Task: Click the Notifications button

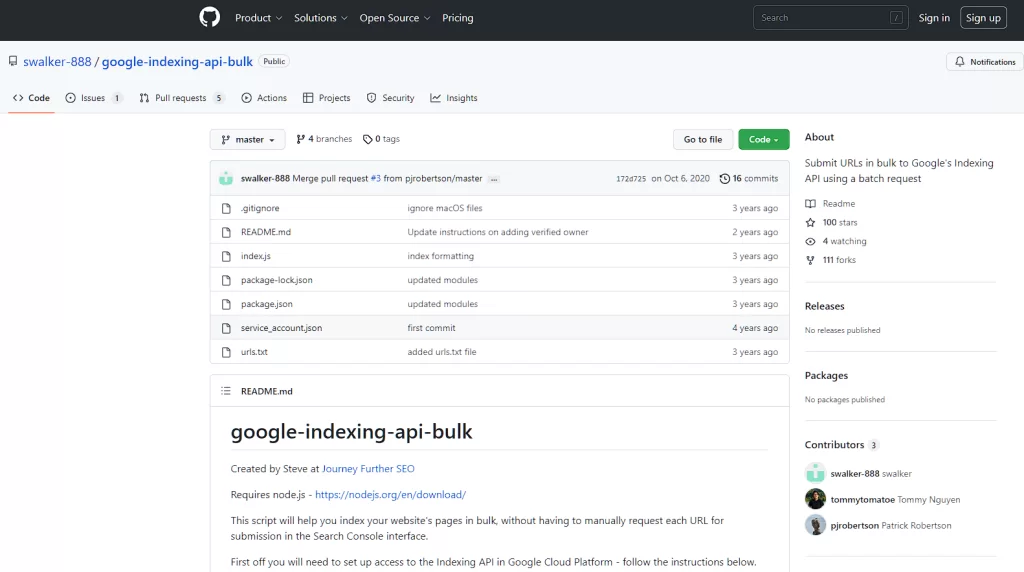Action: point(985,61)
